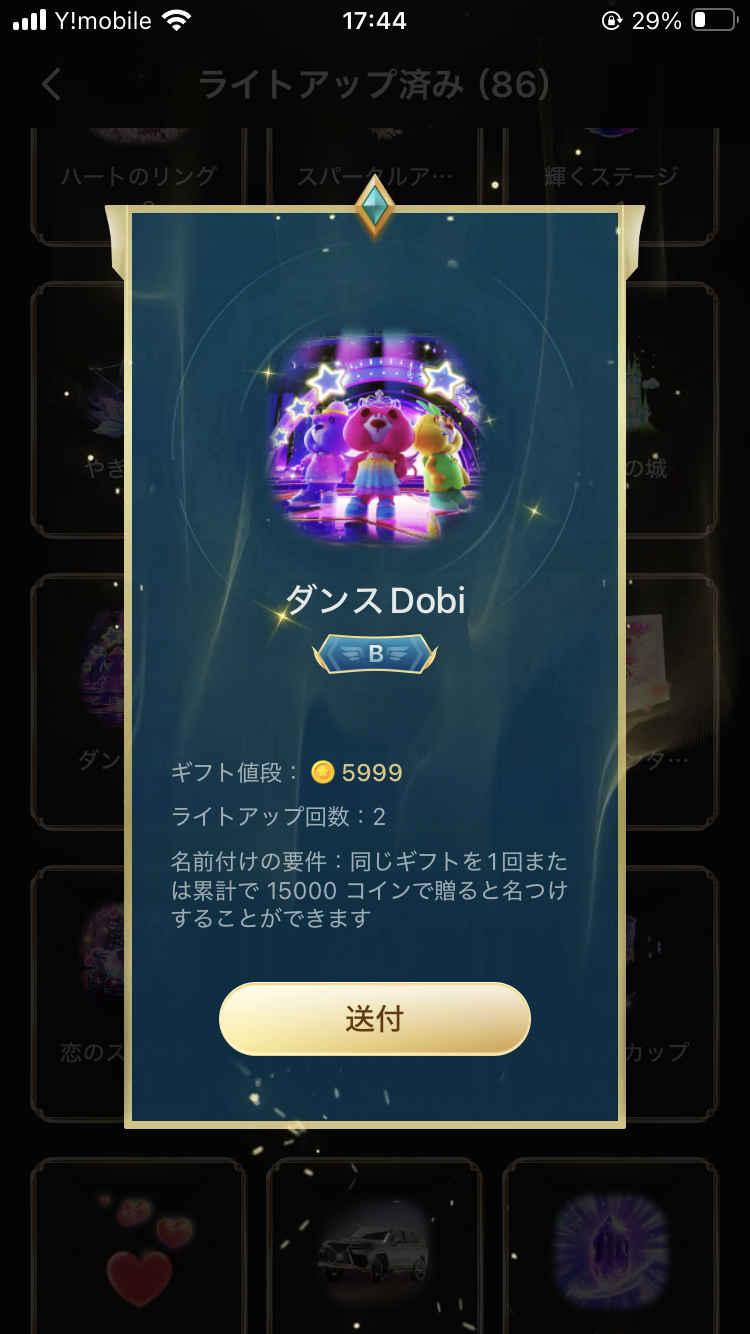Screen dimensions: 750x1334
Task: Tap the gold coin icon by 5999
Action: coord(322,772)
